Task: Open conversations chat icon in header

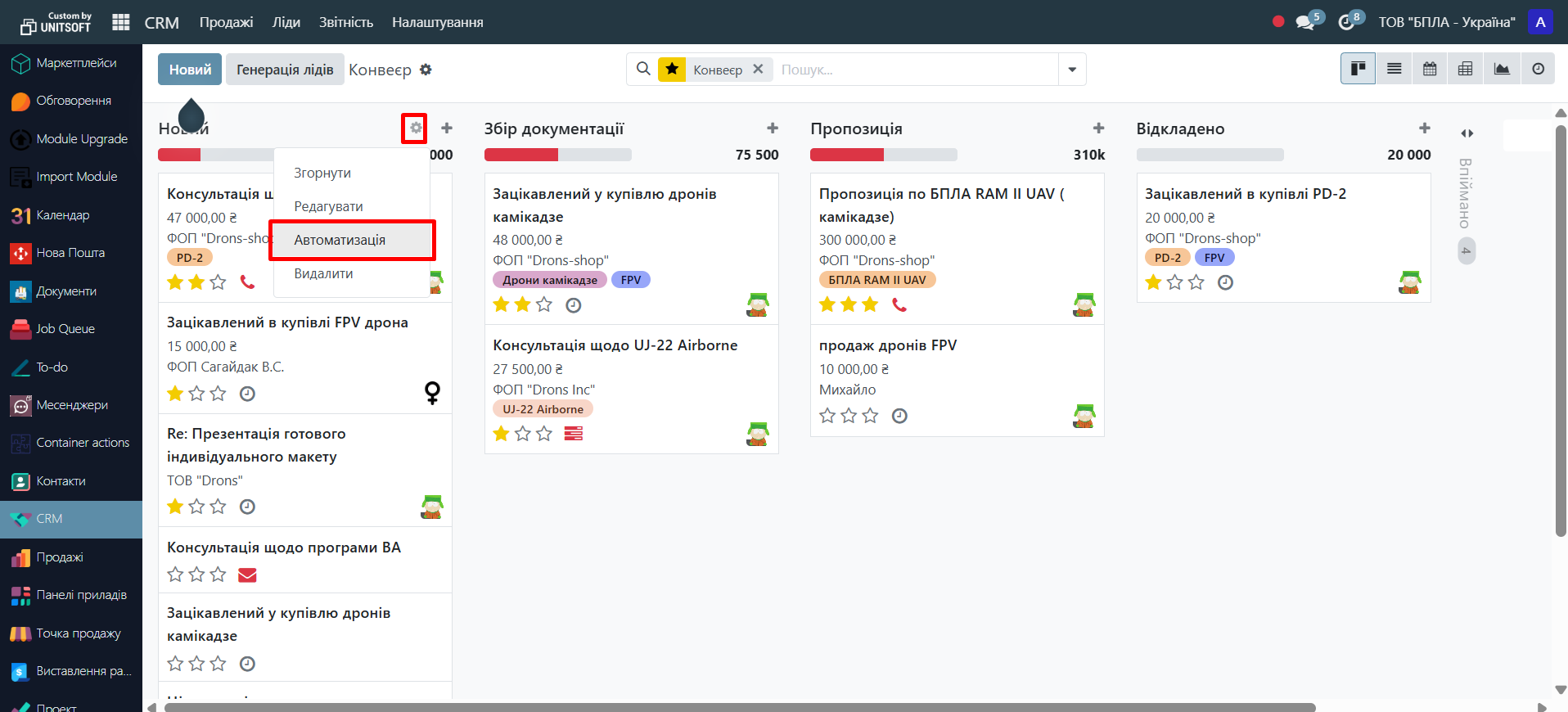Action: coord(1305,22)
